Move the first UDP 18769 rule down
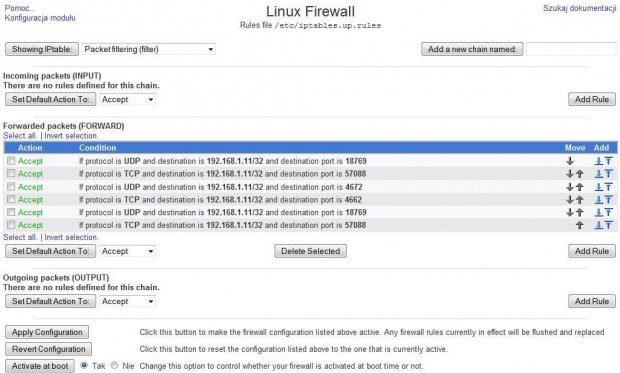This screenshot has width=620, height=373. (570, 161)
